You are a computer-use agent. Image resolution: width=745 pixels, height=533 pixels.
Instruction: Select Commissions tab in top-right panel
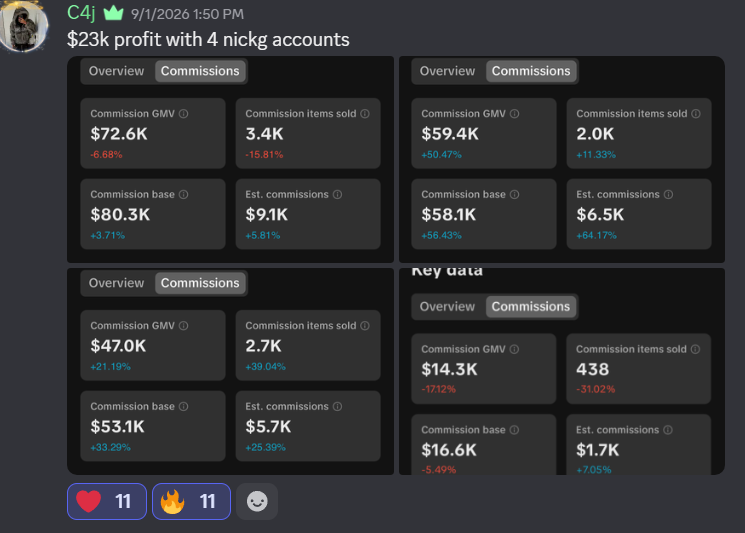(531, 71)
